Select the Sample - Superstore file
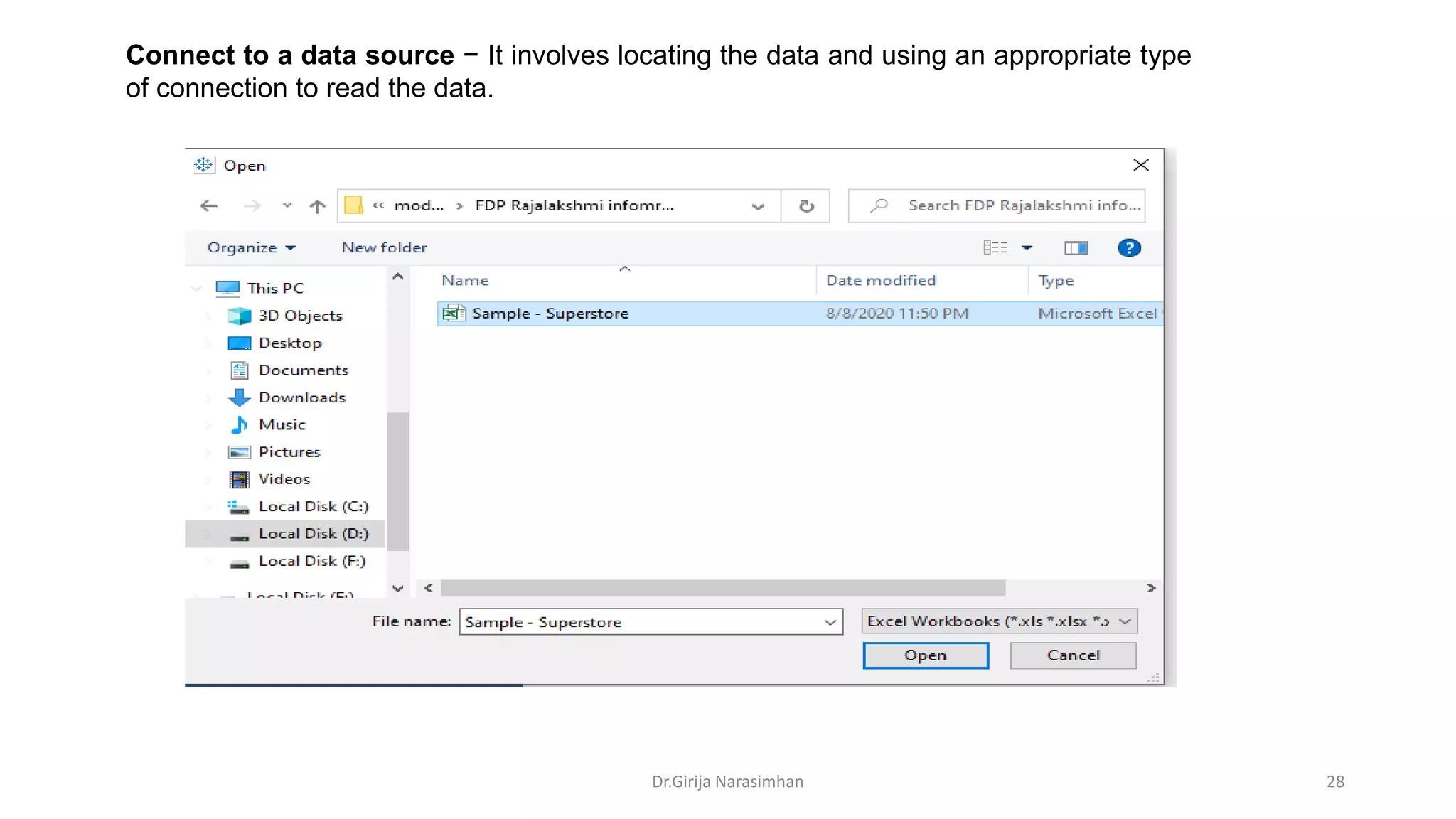Image resolution: width=1456 pixels, height=819 pixels. click(x=800, y=314)
